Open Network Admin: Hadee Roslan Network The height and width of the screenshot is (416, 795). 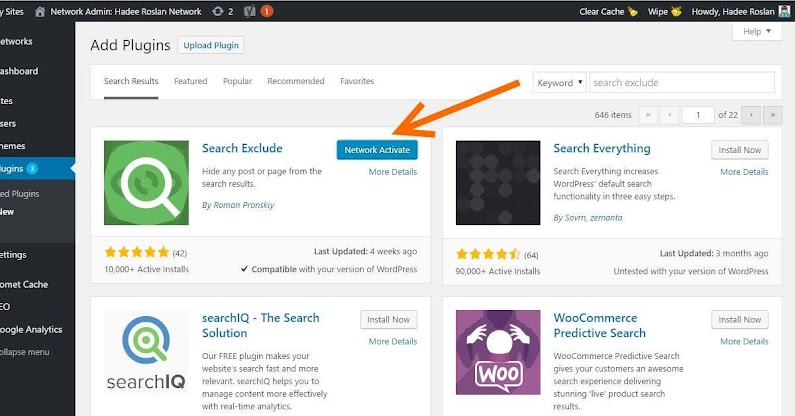pyautogui.click(x=126, y=11)
